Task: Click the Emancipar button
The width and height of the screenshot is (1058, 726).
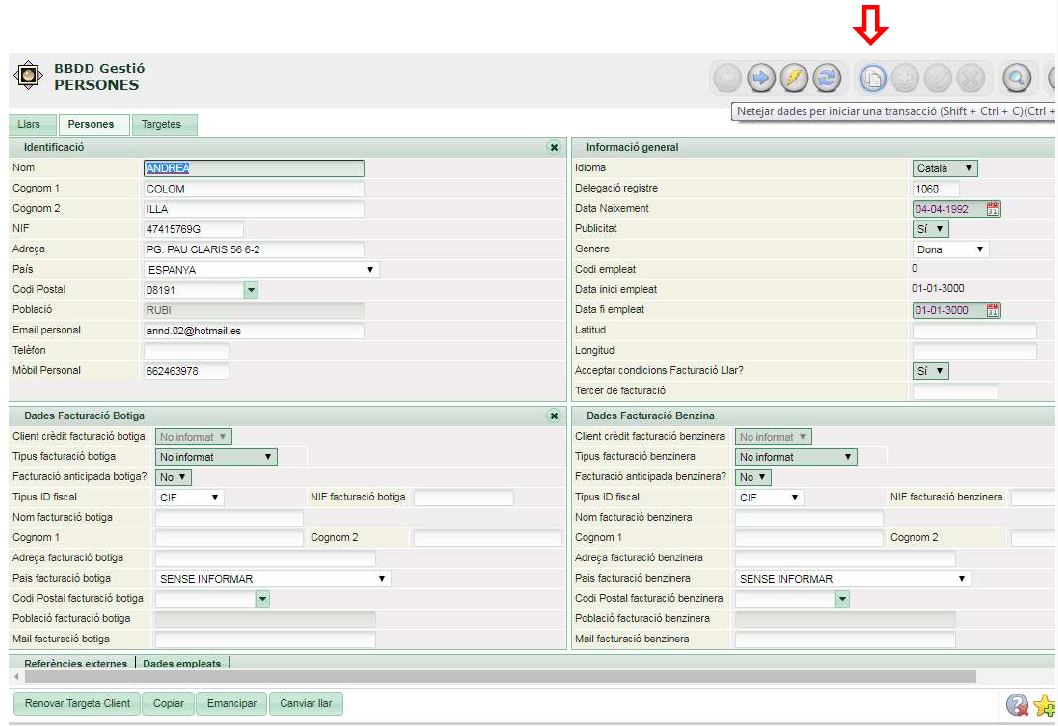Action: (x=232, y=703)
